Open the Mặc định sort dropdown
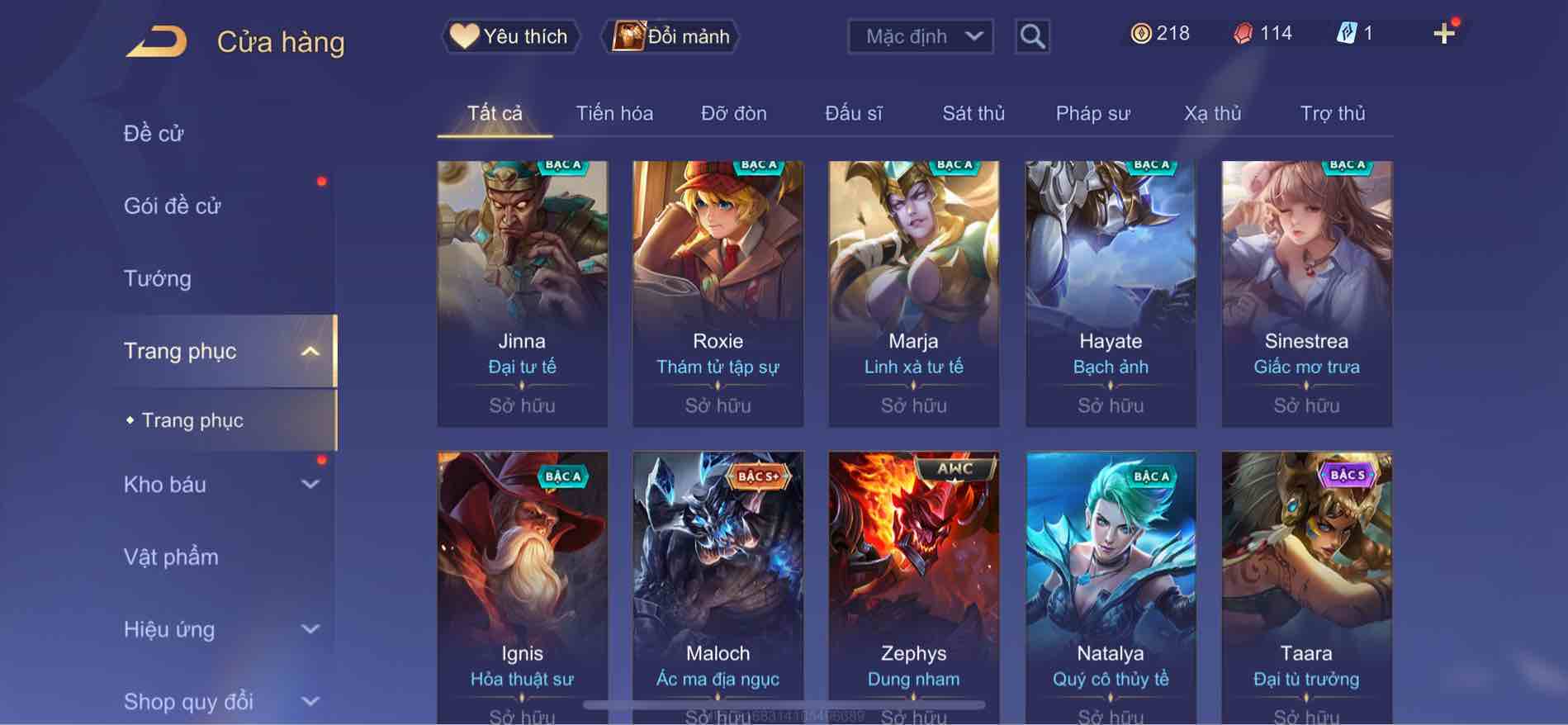This screenshot has width=1568, height=725. tap(920, 36)
